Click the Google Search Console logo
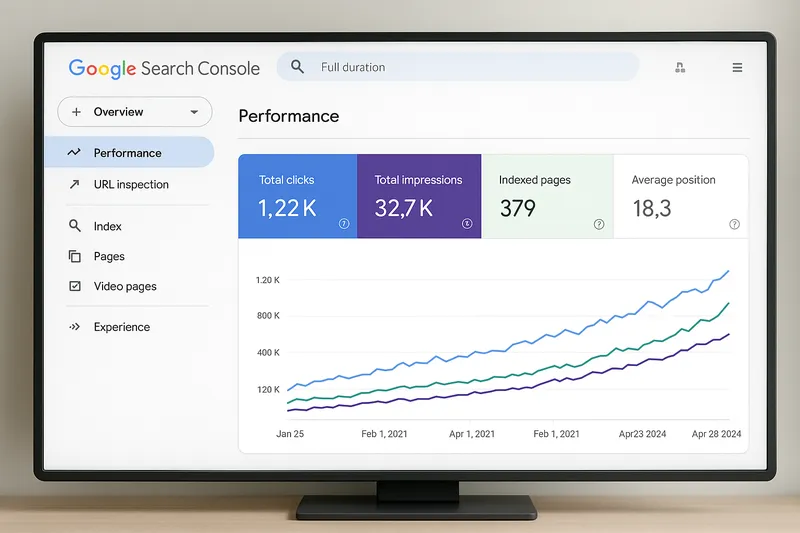The image size is (800, 533). [164, 68]
